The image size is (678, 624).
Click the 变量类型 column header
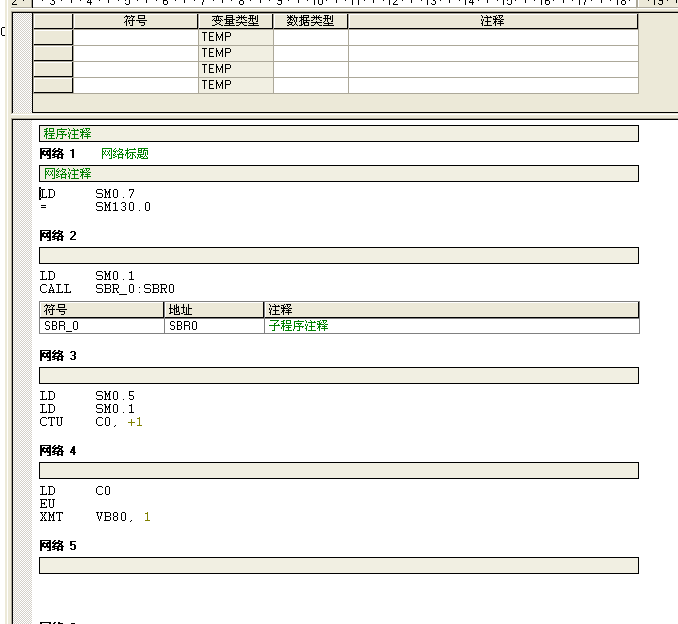click(x=235, y=21)
